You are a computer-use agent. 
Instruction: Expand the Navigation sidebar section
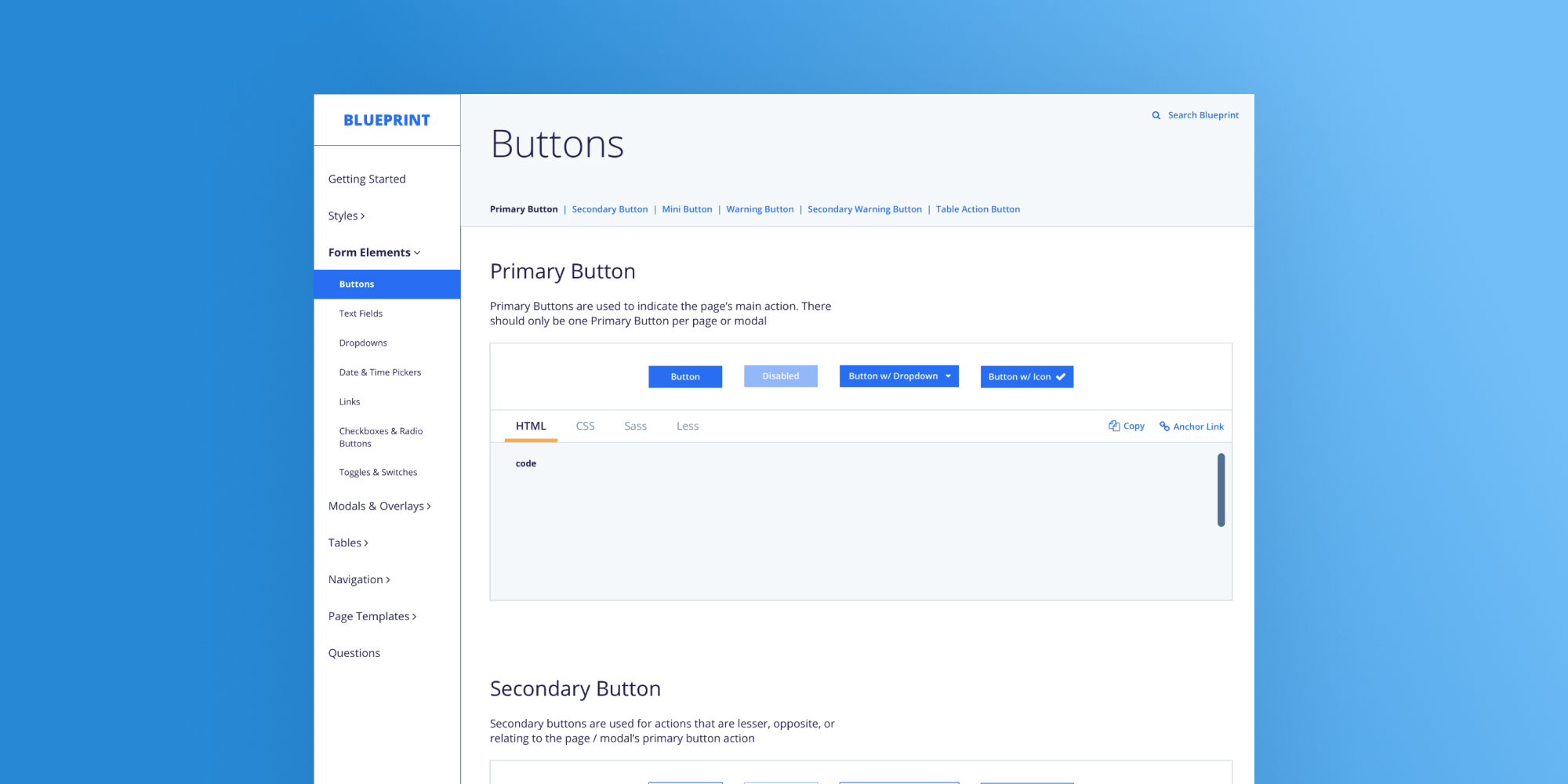pyautogui.click(x=359, y=579)
